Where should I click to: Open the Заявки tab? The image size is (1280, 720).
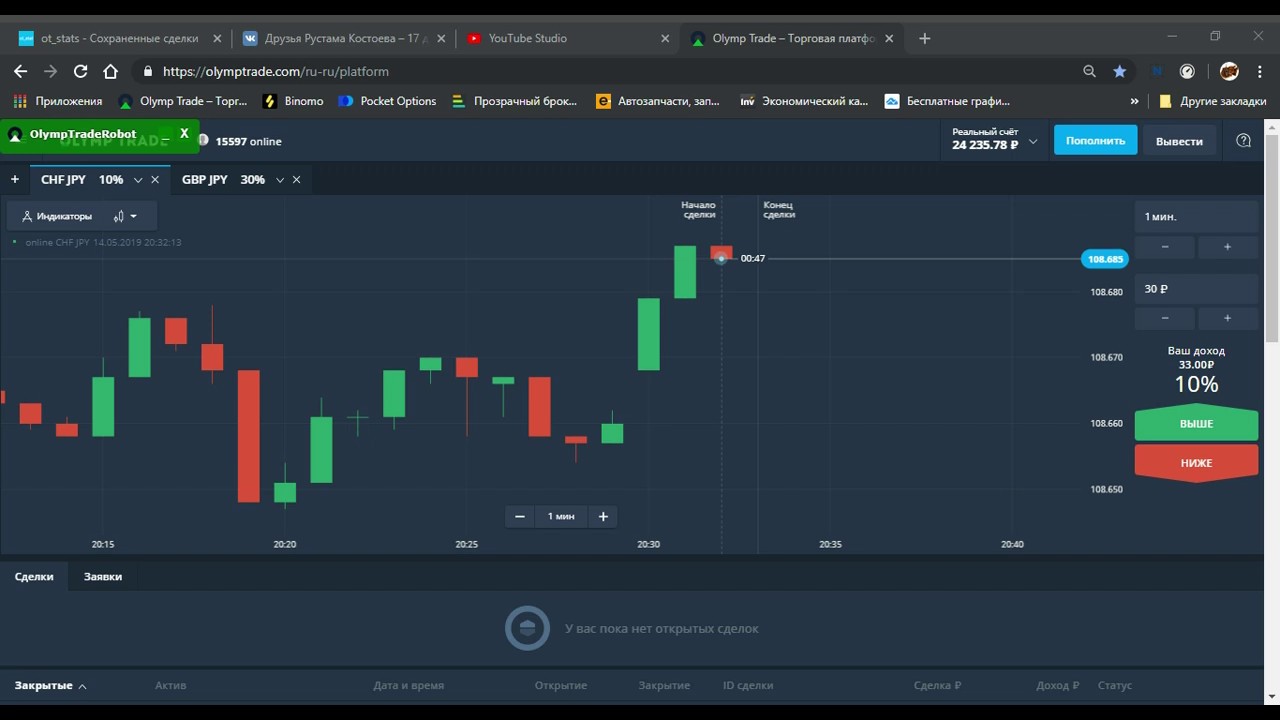pos(103,576)
